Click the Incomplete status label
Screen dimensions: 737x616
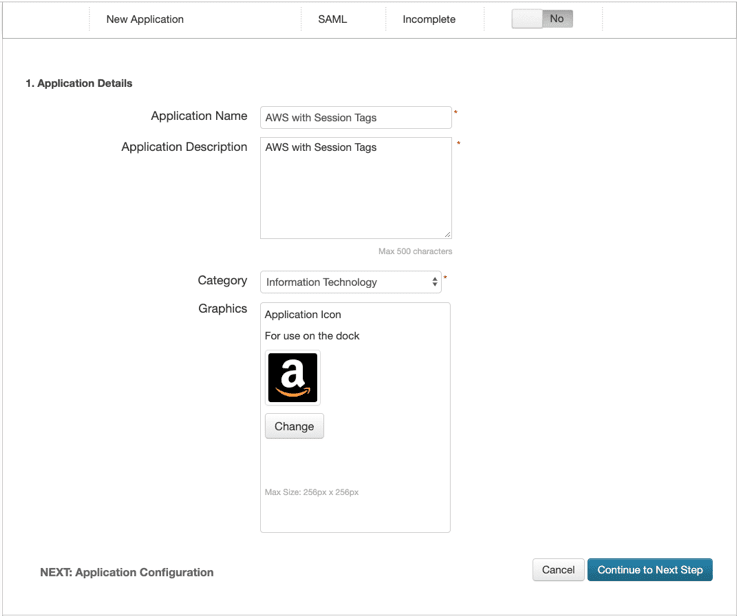(429, 19)
